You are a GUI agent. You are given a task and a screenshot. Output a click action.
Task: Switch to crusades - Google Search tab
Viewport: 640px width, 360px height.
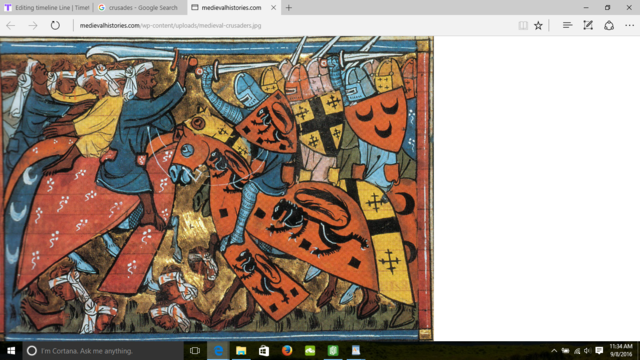pyautogui.click(x=140, y=7)
